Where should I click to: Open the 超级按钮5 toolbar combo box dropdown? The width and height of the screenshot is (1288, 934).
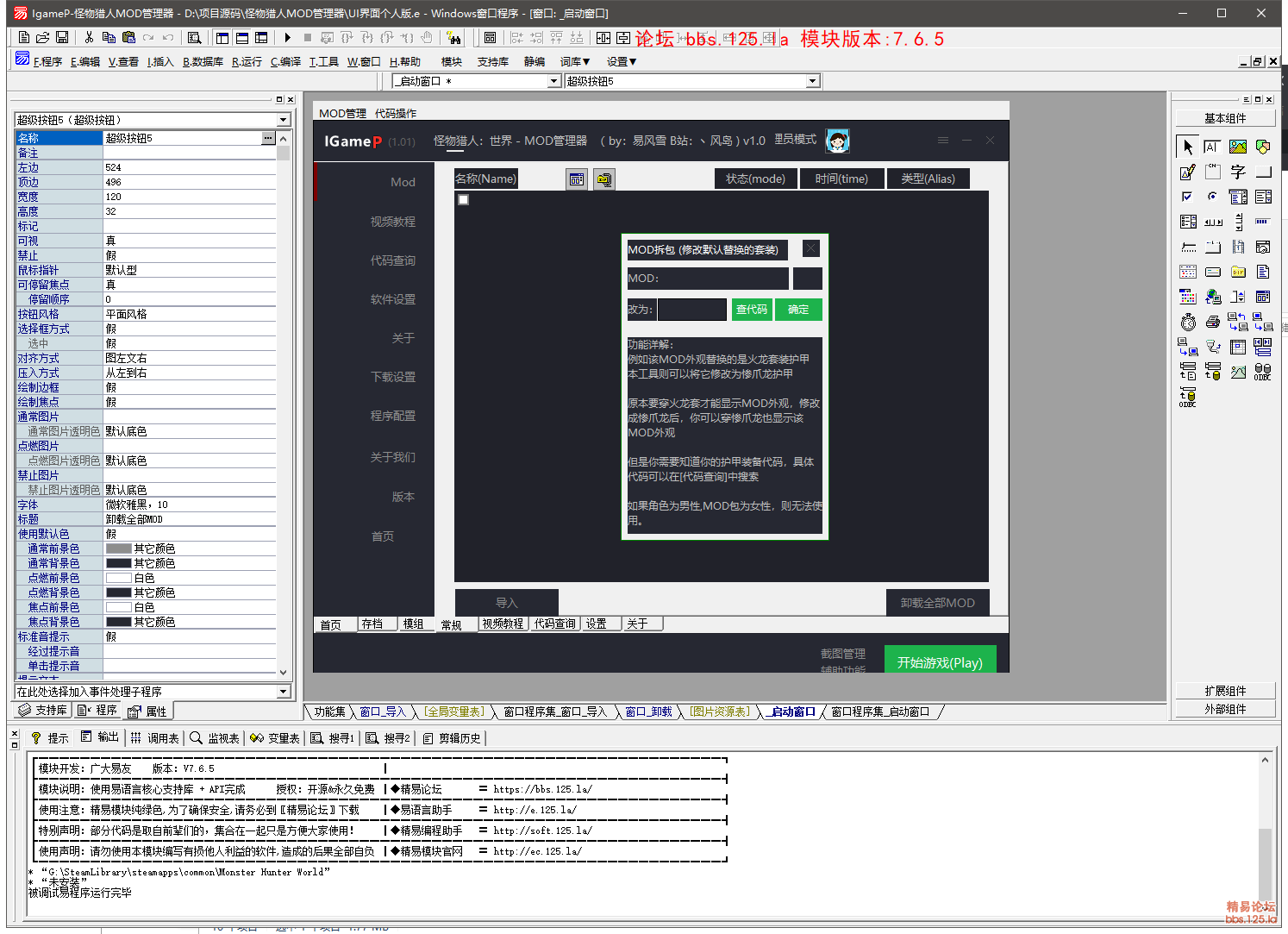click(x=812, y=81)
